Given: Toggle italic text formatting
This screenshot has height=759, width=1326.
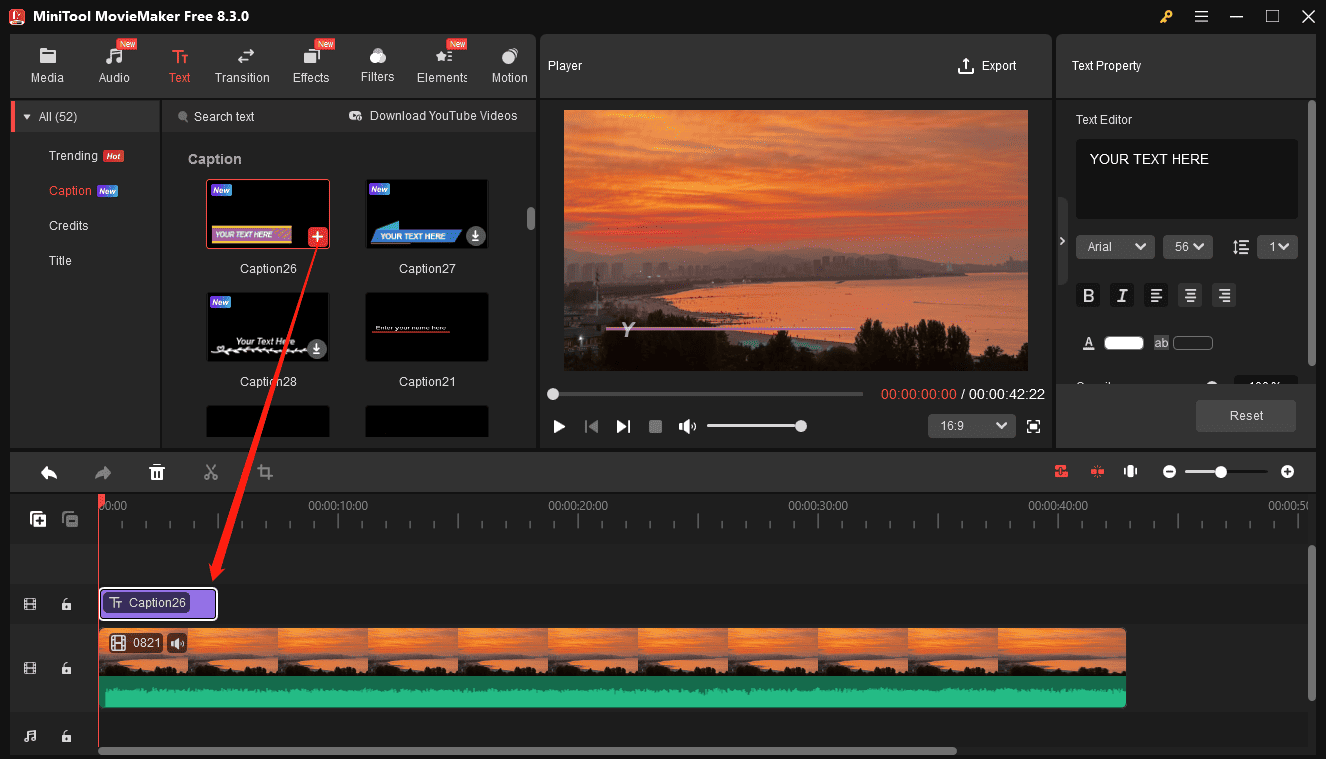Looking at the screenshot, I should tap(1122, 295).
